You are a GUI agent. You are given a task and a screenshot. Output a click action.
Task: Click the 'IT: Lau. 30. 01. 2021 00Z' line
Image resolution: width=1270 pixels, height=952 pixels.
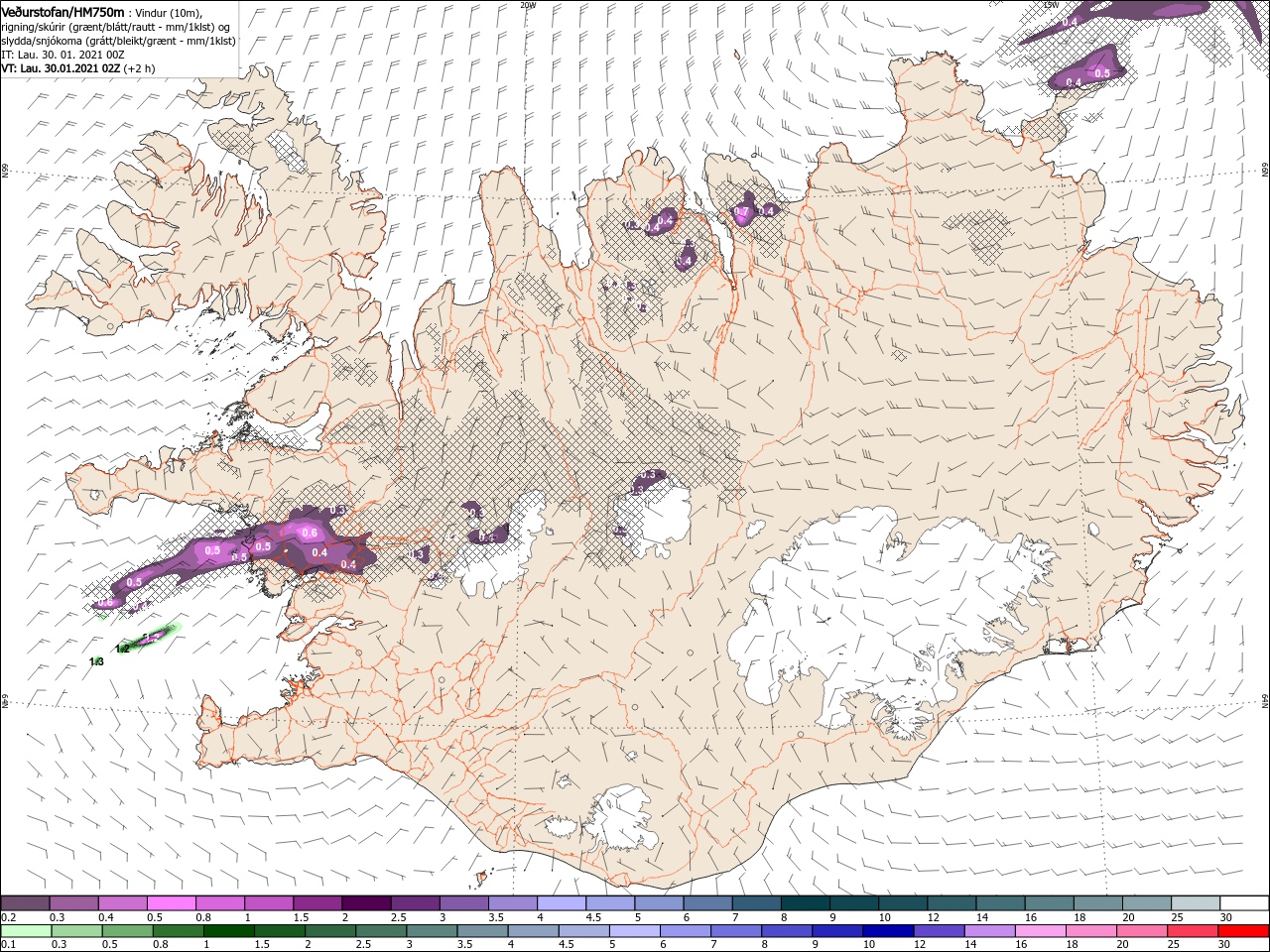(62, 55)
